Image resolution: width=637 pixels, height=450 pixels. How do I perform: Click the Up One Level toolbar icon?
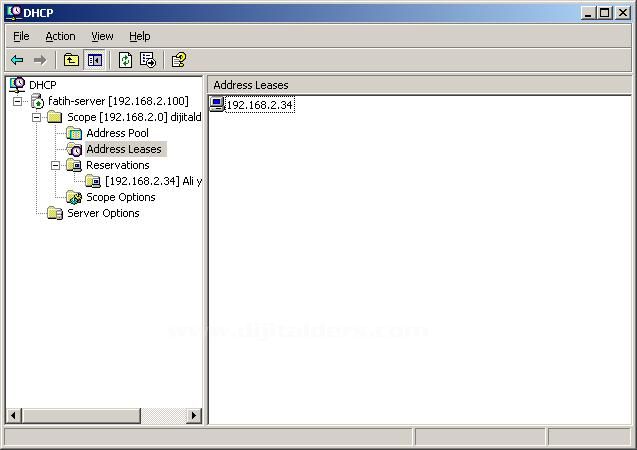pos(71,60)
